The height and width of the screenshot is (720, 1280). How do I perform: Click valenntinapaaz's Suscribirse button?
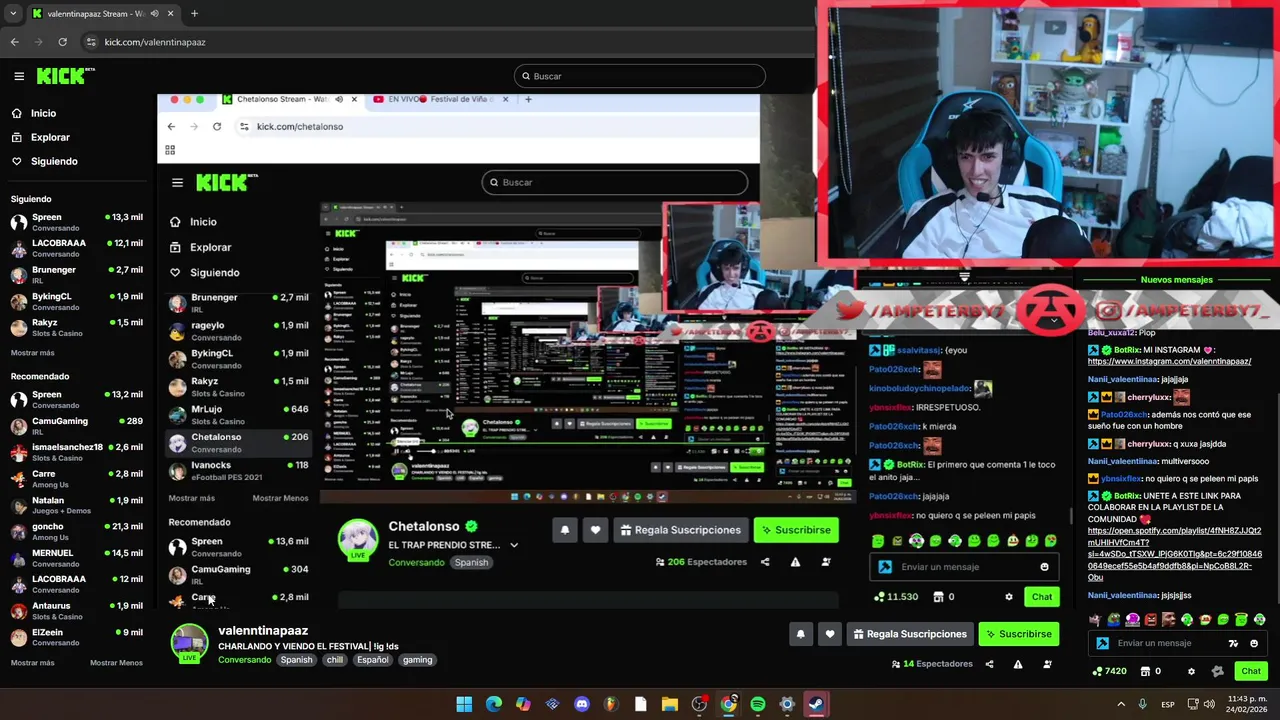(1018, 634)
